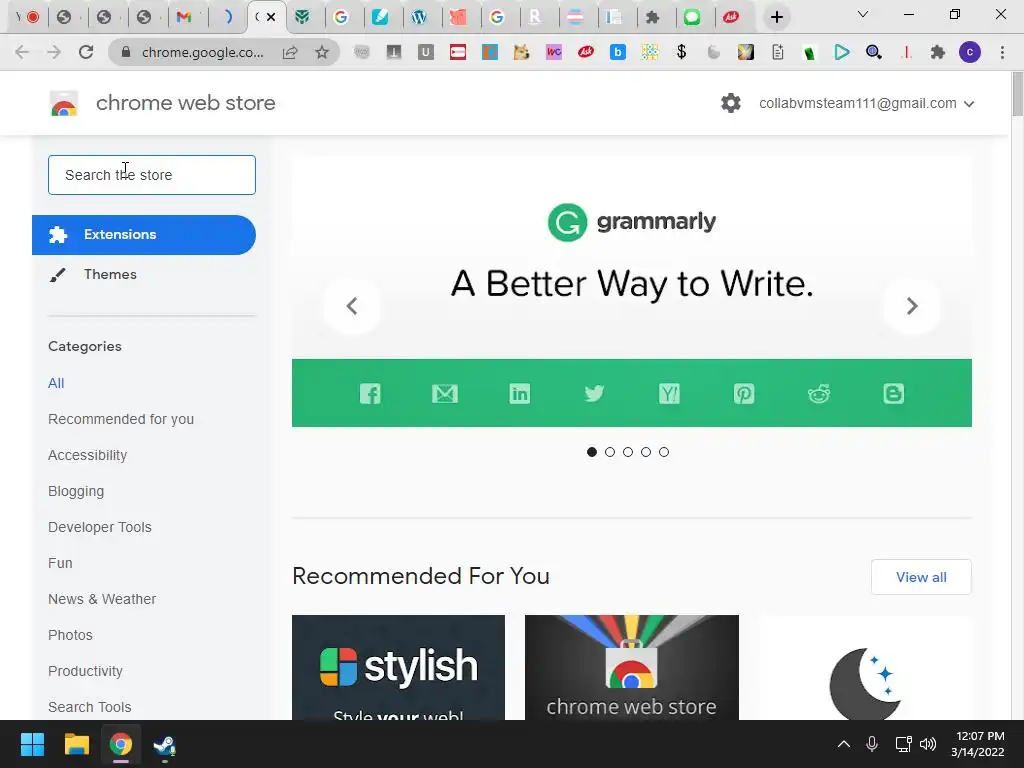The image size is (1024, 768).
Task: Switch to the WordPress tab
Action: coord(419,17)
